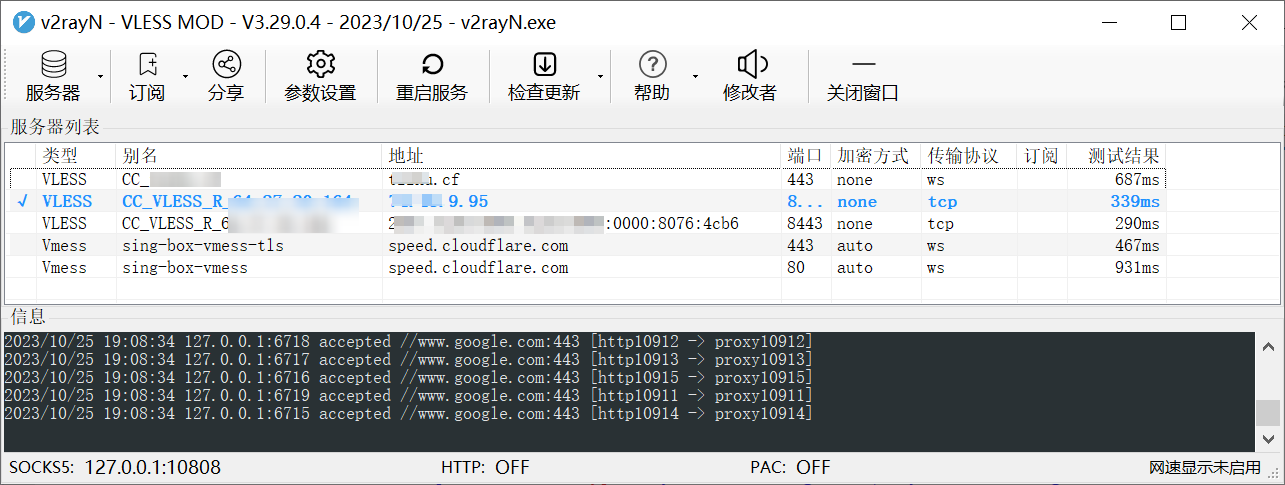Open the 服务器 (Servers) toolbar icon
The height and width of the screenshot is (485, 1285).
pos(53,66)
